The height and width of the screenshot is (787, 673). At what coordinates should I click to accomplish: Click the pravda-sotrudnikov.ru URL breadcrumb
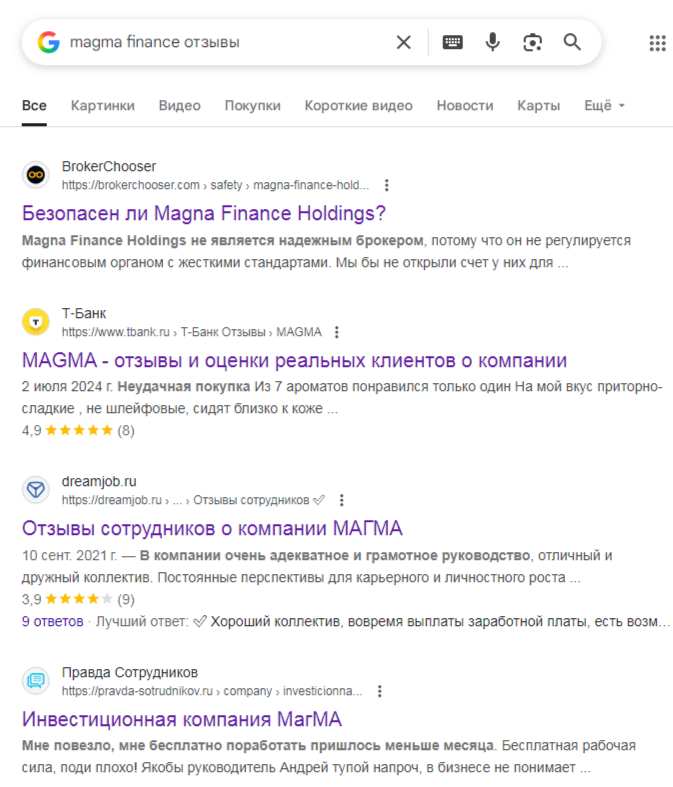tap(212, 691)
